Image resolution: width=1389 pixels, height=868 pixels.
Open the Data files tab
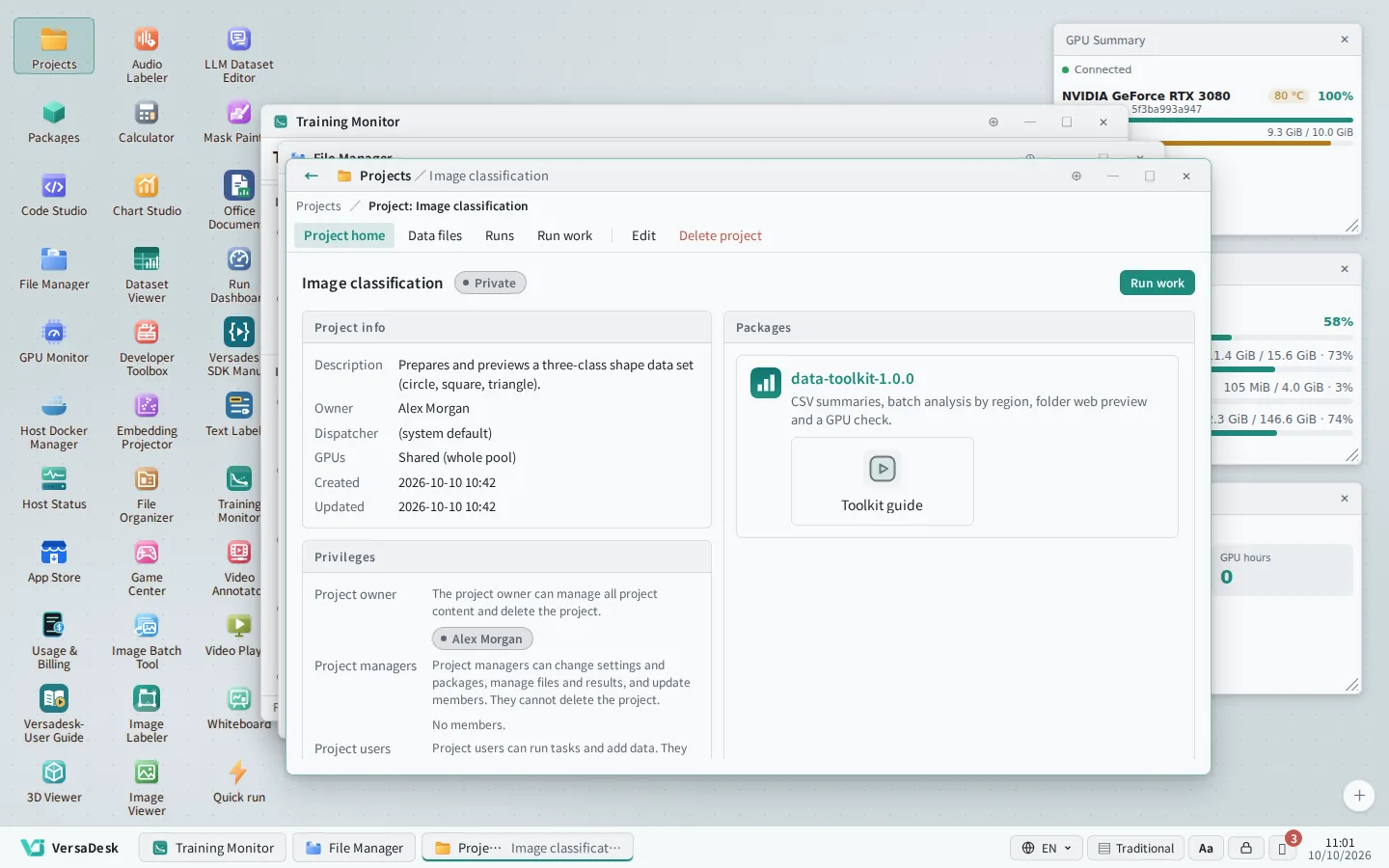point(435,235)
